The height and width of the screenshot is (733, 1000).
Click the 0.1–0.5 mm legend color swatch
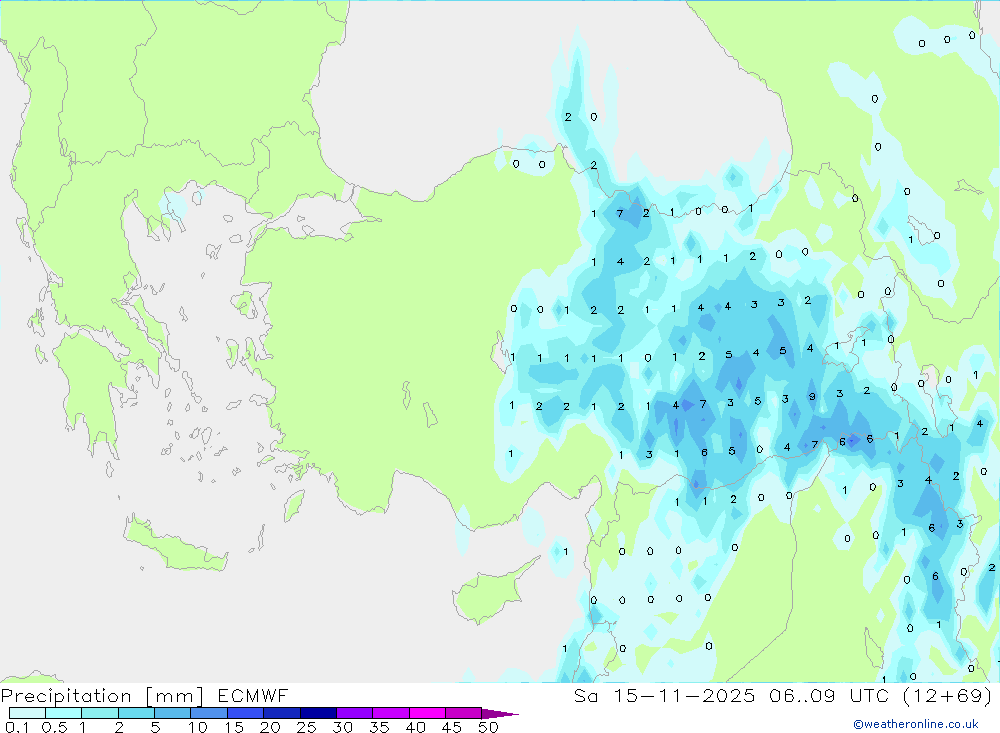tap(27, 713)
